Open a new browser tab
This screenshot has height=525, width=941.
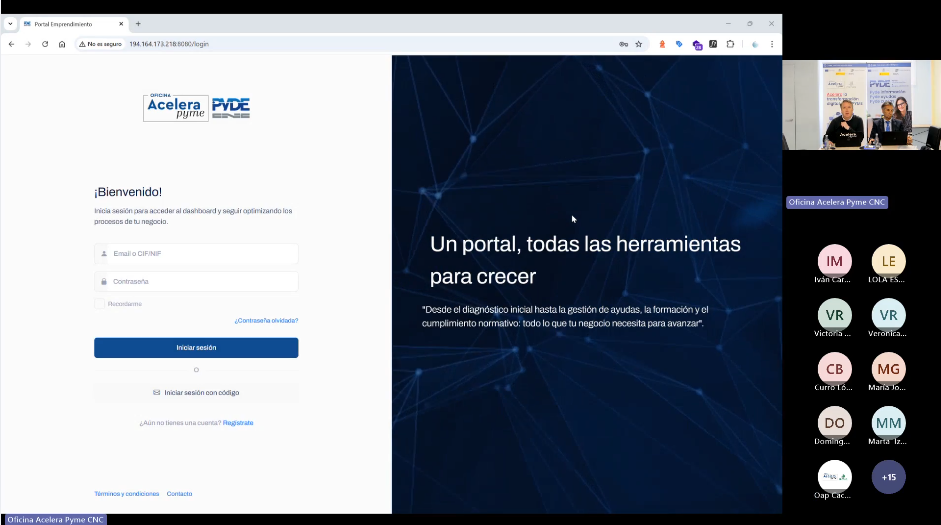tap(138, 23)
